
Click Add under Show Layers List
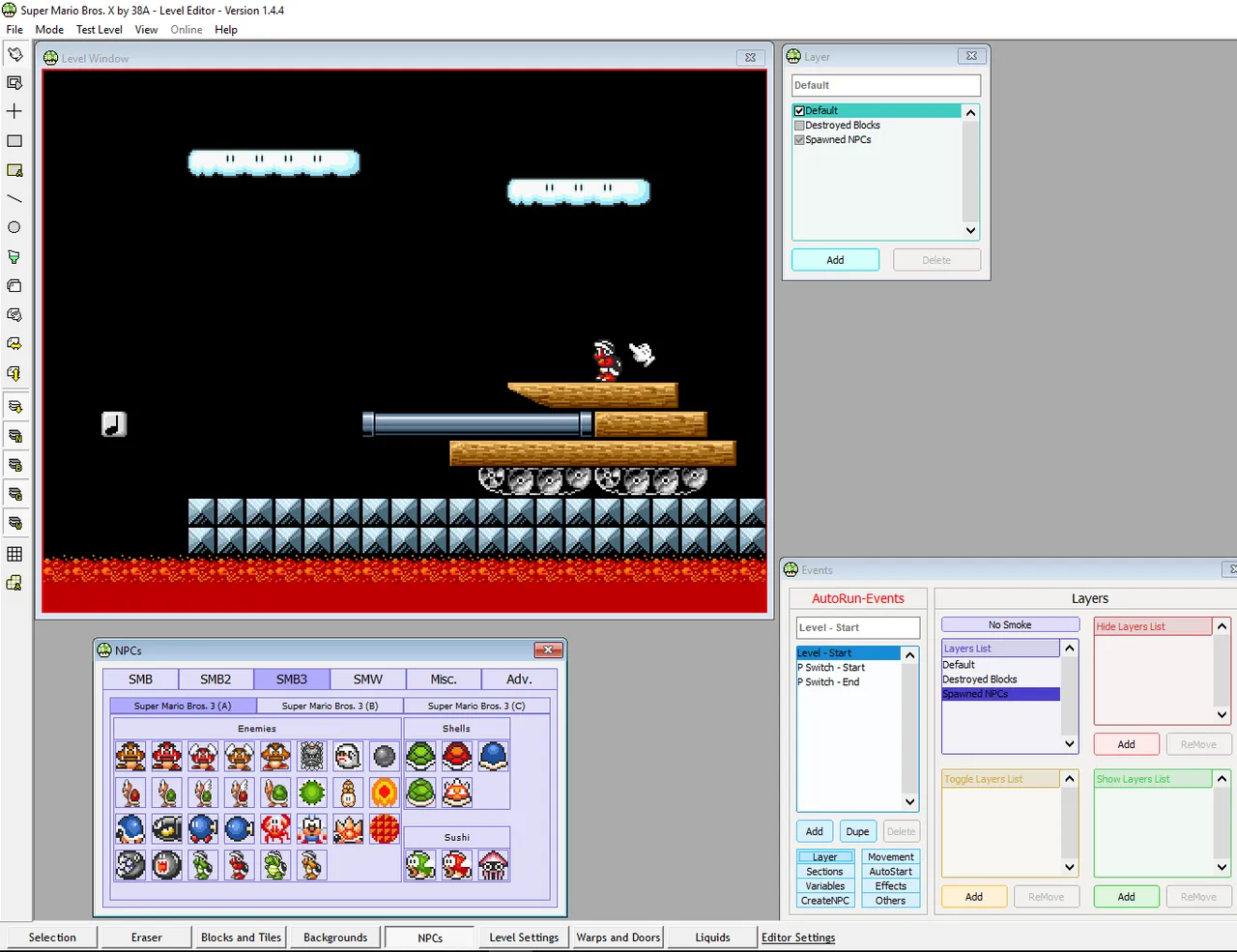(1126, 897)
